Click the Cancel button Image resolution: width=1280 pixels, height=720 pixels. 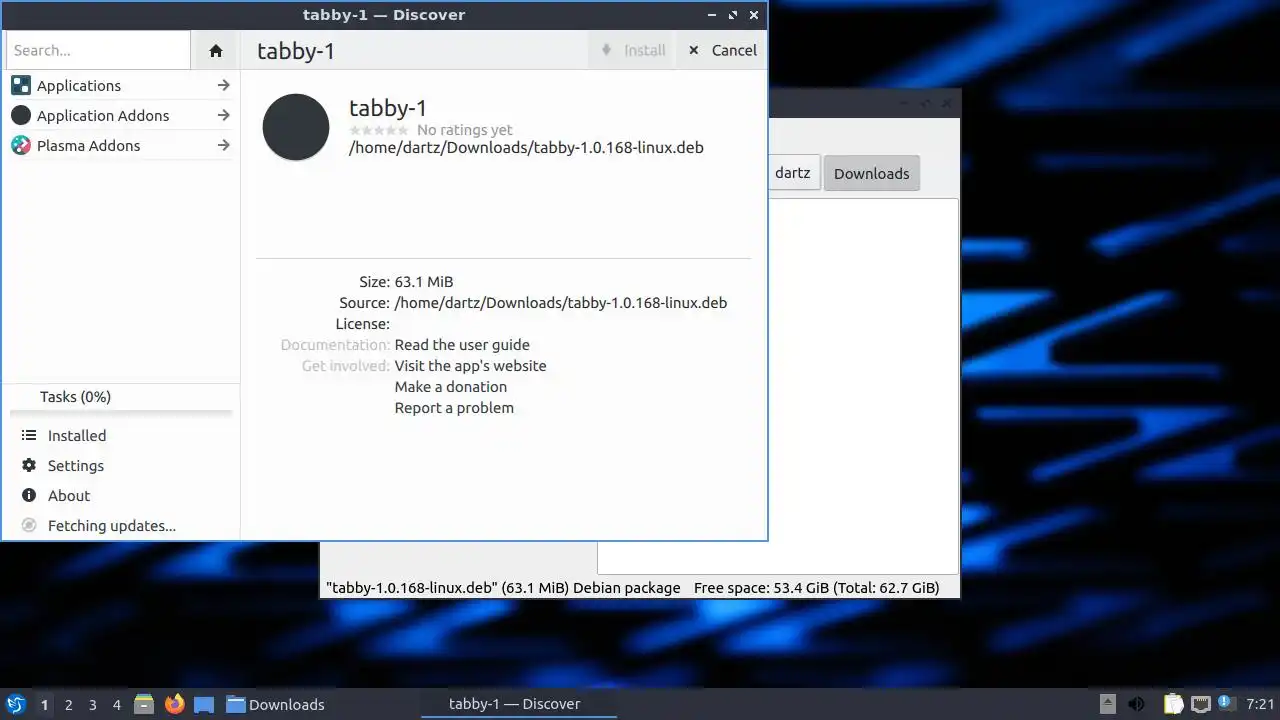tap(723, 50)
